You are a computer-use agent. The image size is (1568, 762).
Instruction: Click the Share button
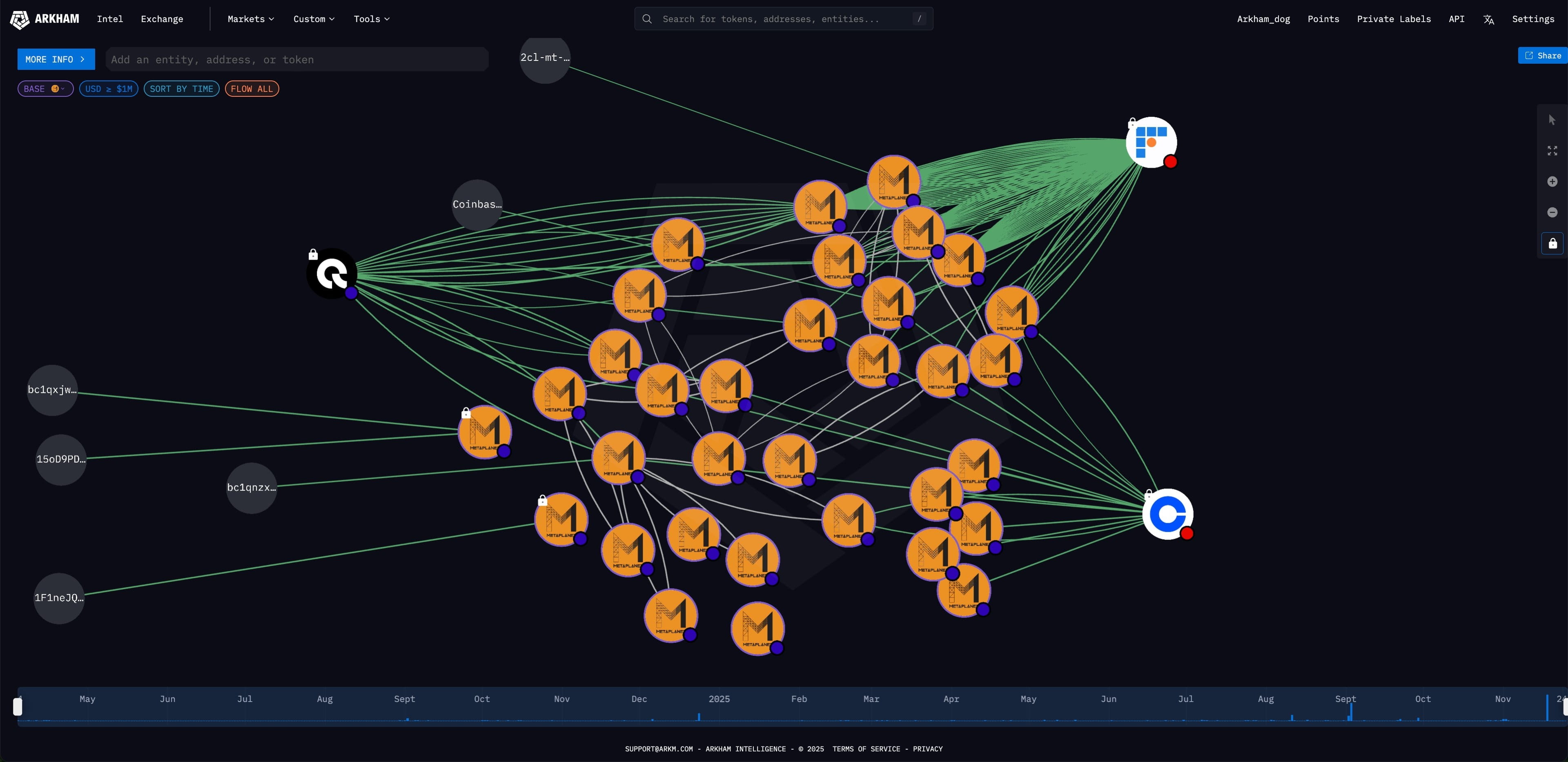(1543, 56)
